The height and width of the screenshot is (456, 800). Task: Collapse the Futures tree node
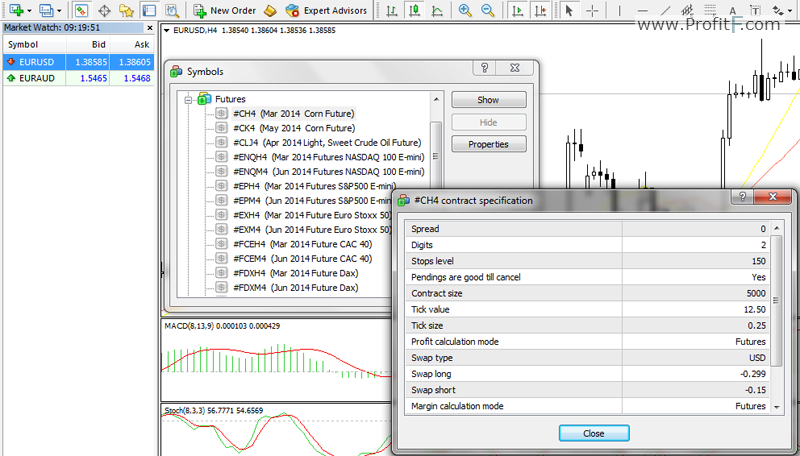click(188, 99)
